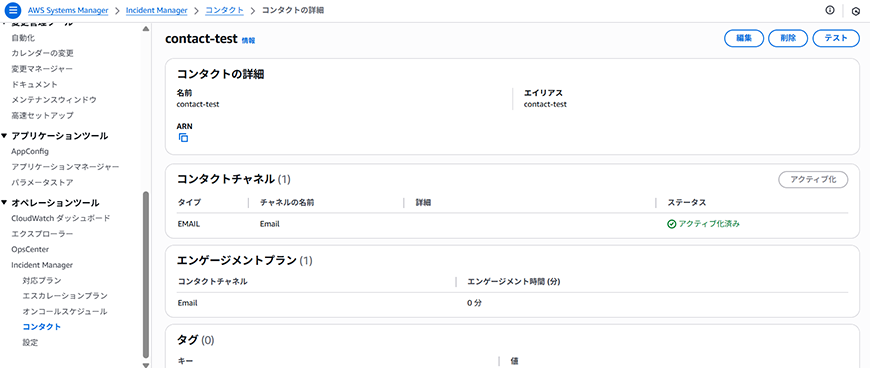The image size is (870, 368).
Task: Open the hamburger navigation menu icon
Action: (x=13, y=11)
